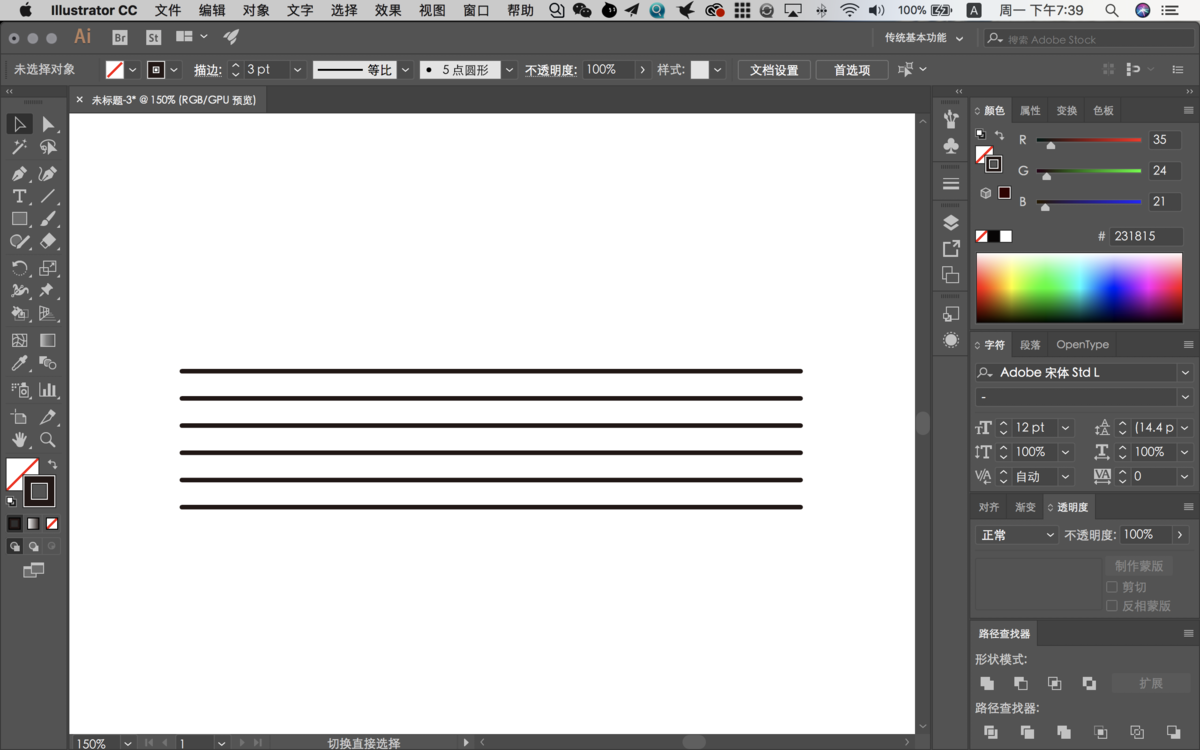Click the 文档设置 button
Viewport: 1200px width, 750px height.
774,70
